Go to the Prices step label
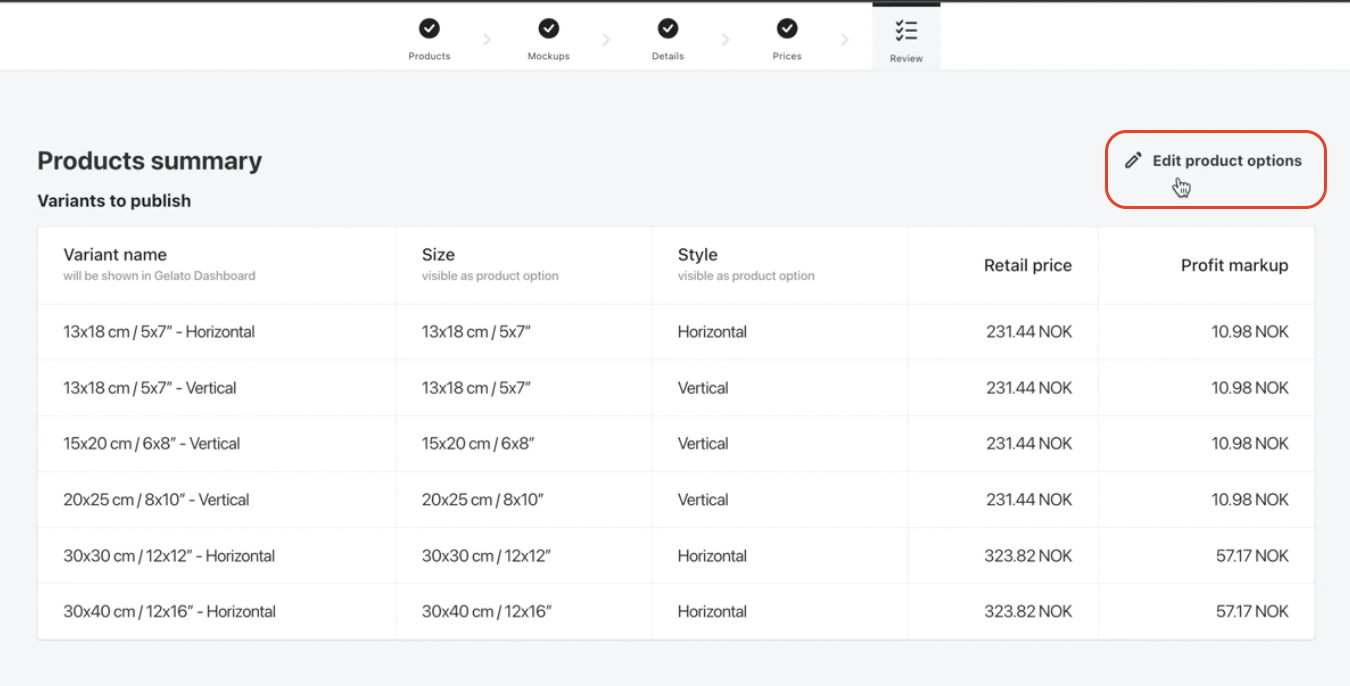Viewport: 1350px width, 686px height. coord(787,56)
